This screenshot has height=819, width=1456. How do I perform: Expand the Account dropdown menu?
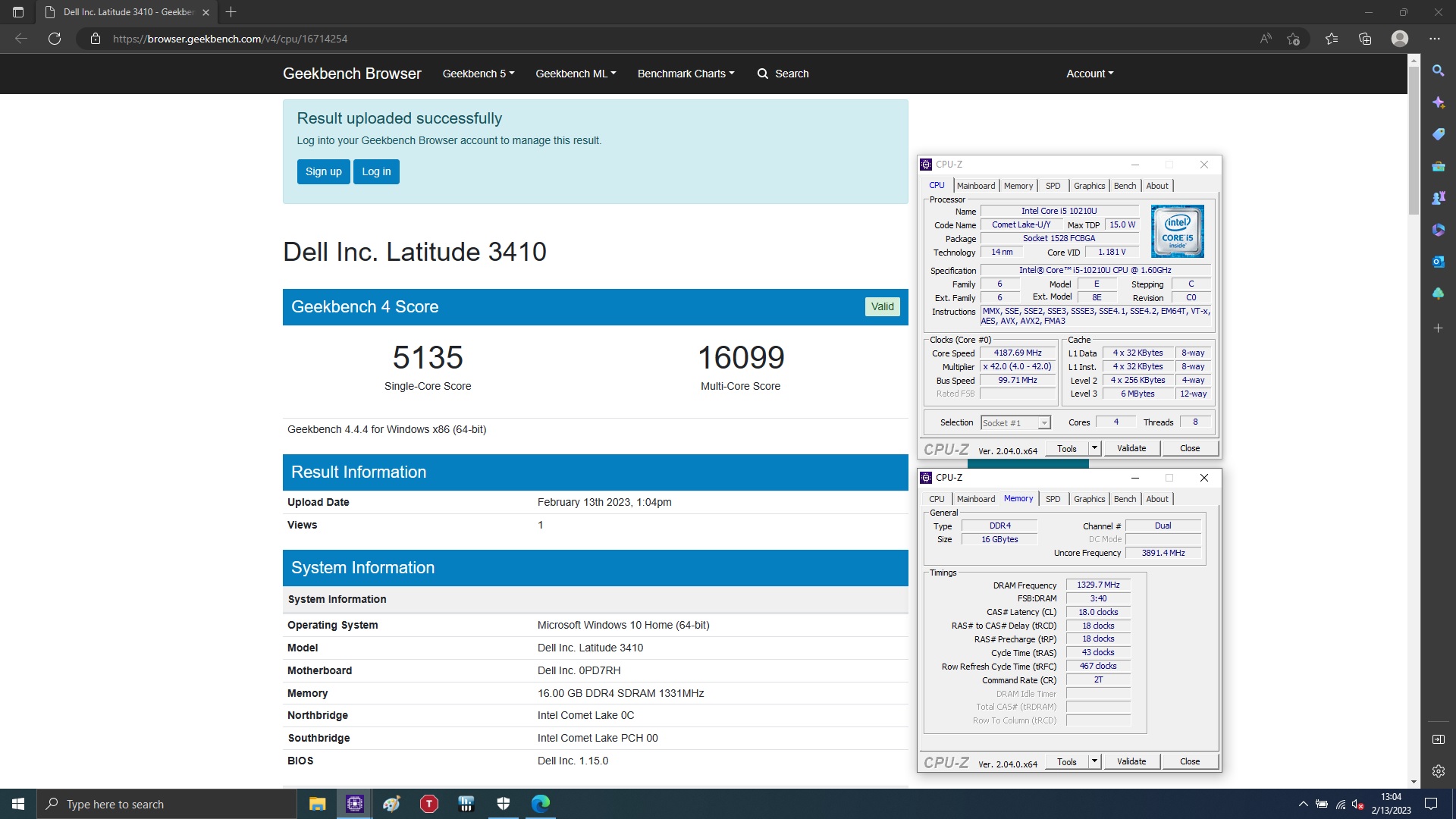tap(1090, 74)
